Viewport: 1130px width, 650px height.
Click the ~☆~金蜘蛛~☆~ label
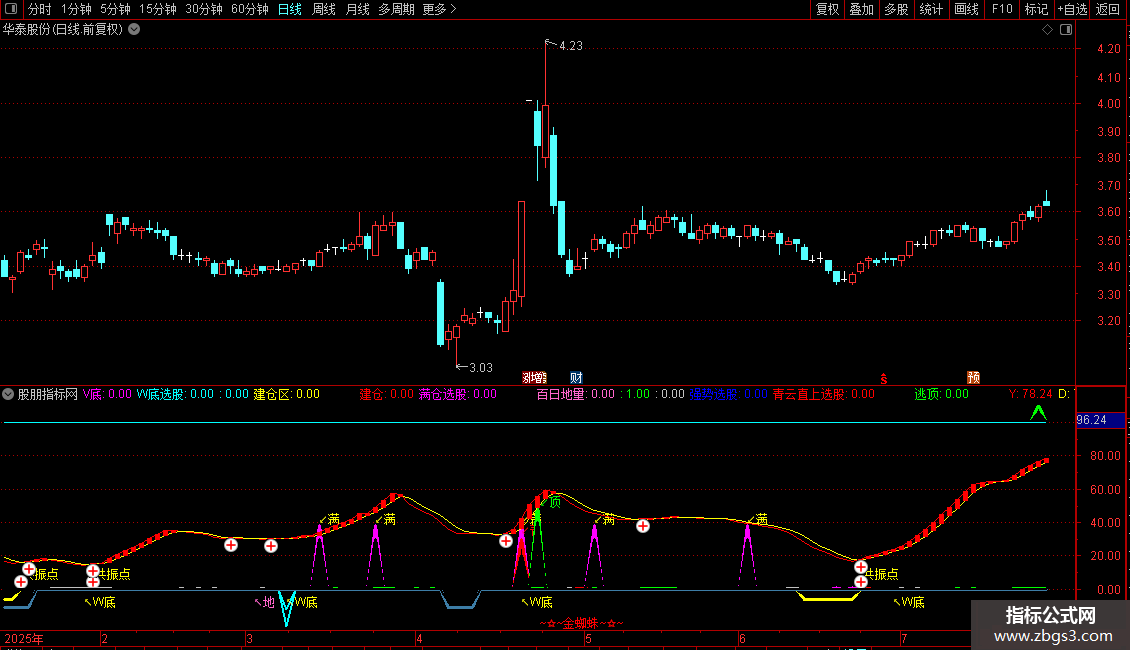[582, 623]
